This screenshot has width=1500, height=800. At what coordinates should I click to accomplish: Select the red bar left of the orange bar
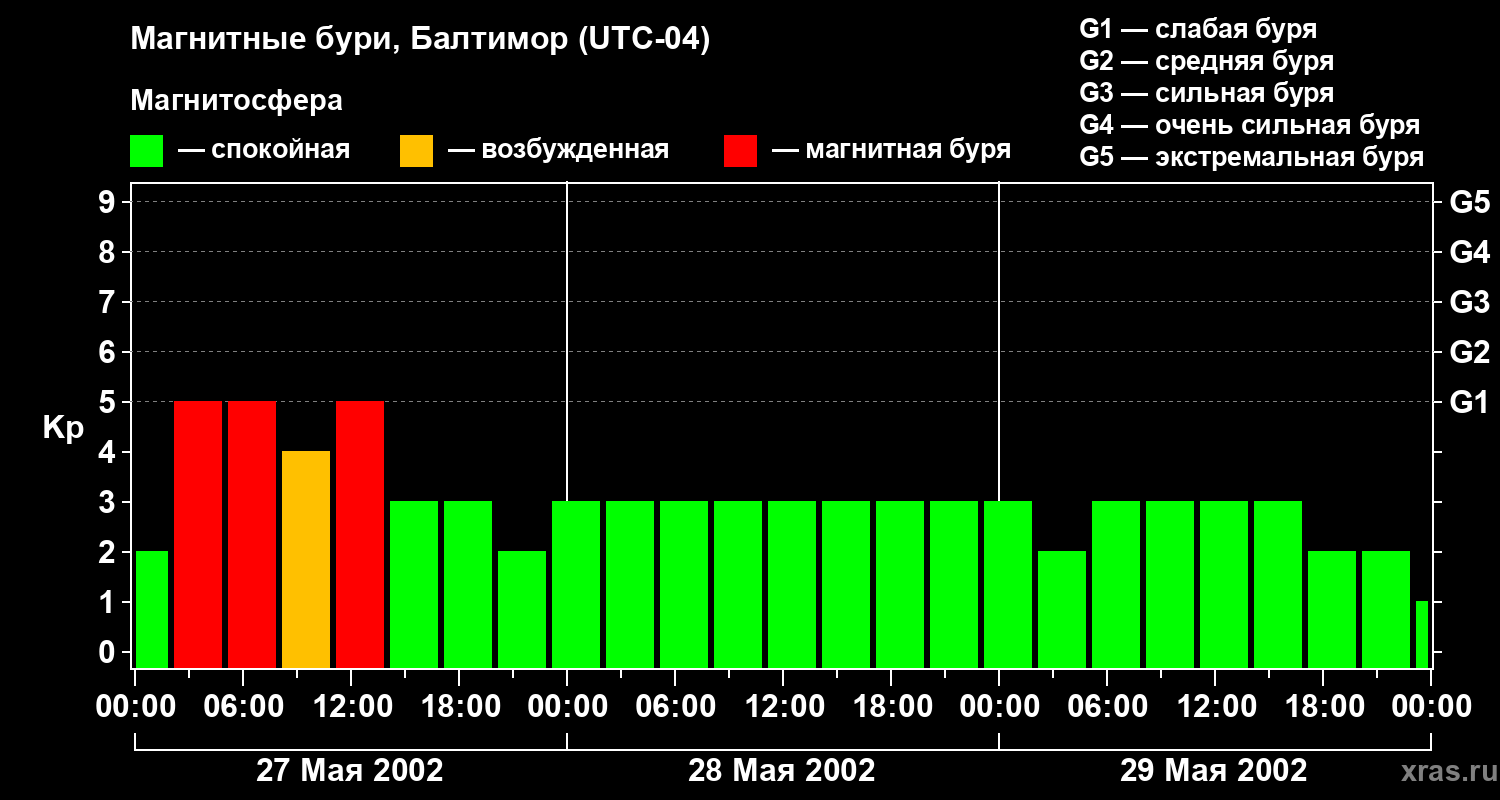coord(252,534)
